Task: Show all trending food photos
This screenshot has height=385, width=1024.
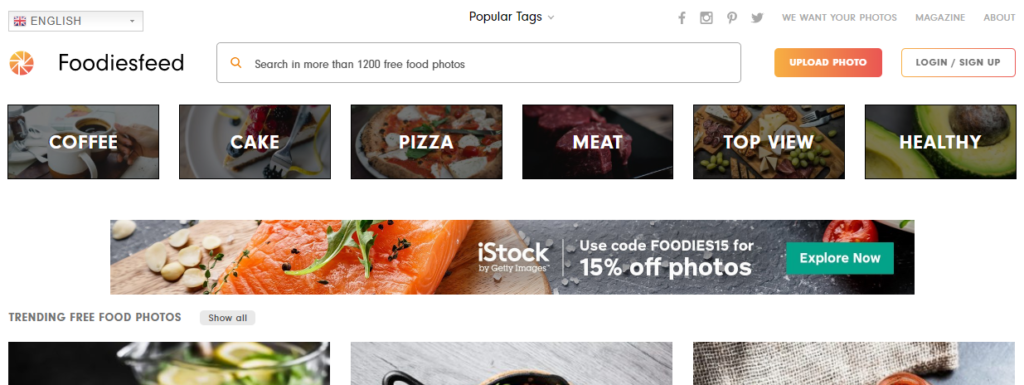Action: click(x=227, y=318)
